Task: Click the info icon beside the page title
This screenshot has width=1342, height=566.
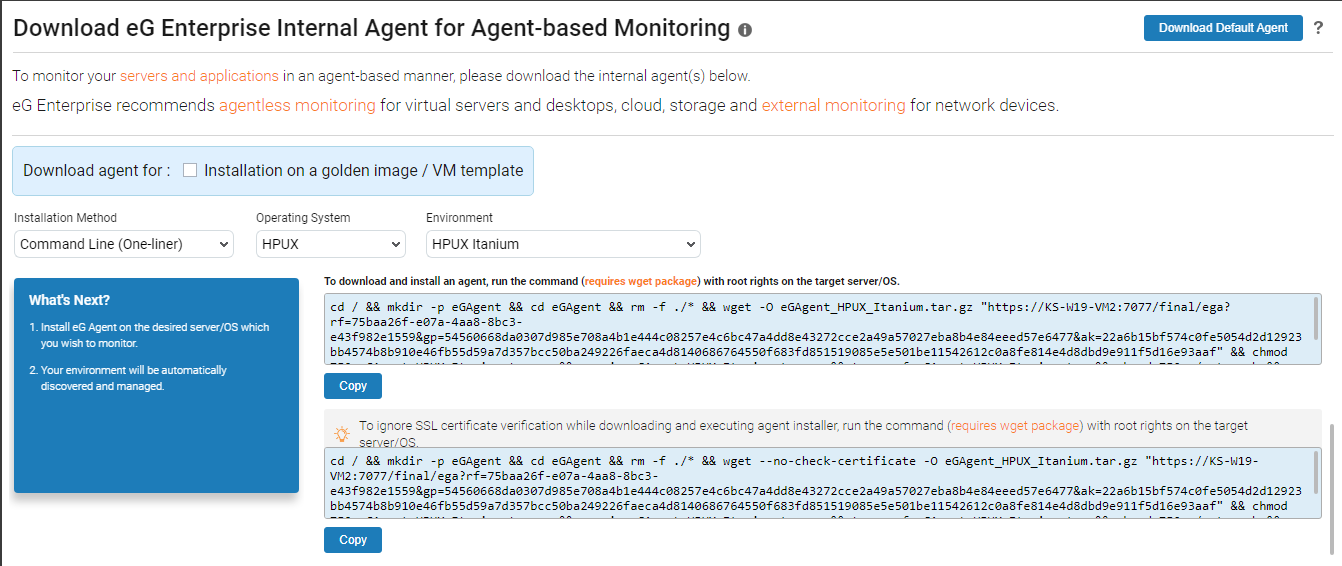Action: pos(745,30)
